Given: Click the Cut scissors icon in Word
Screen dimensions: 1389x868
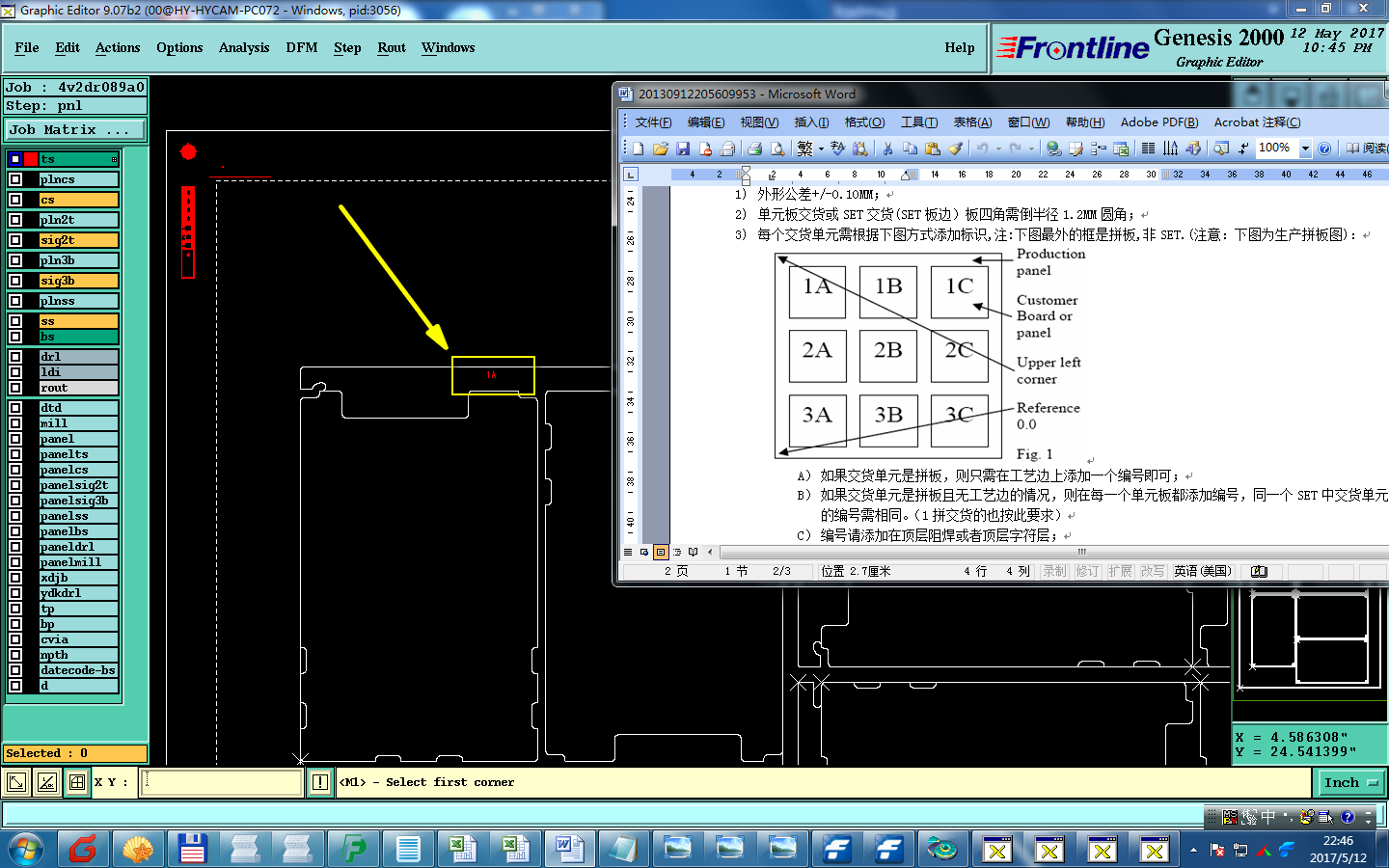Looking at the screenshot, I should (887, 149).
